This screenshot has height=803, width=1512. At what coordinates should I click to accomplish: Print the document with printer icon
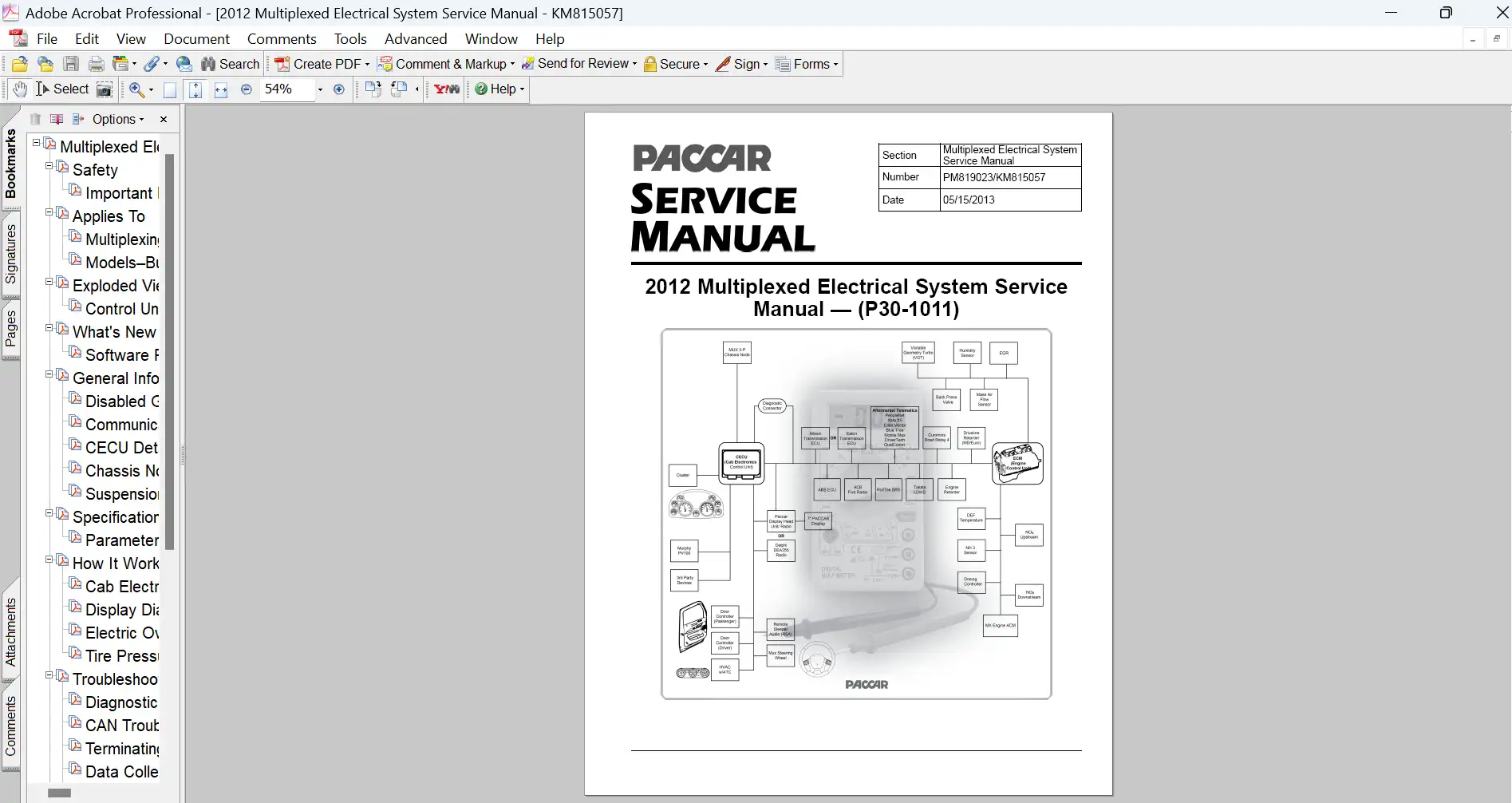[x=97, y=64]
